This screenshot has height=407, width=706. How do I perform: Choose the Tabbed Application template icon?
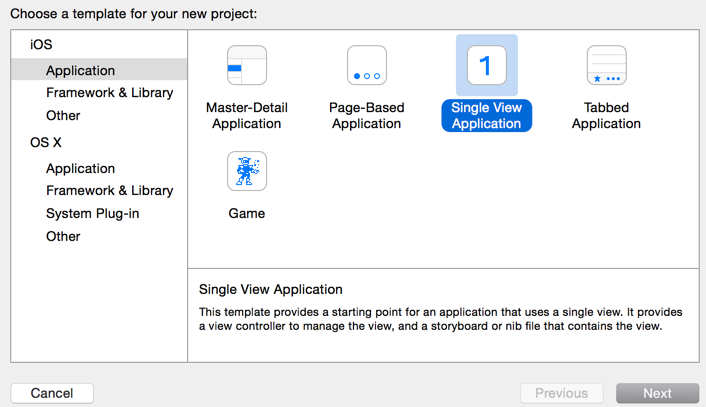click(606, 66)
